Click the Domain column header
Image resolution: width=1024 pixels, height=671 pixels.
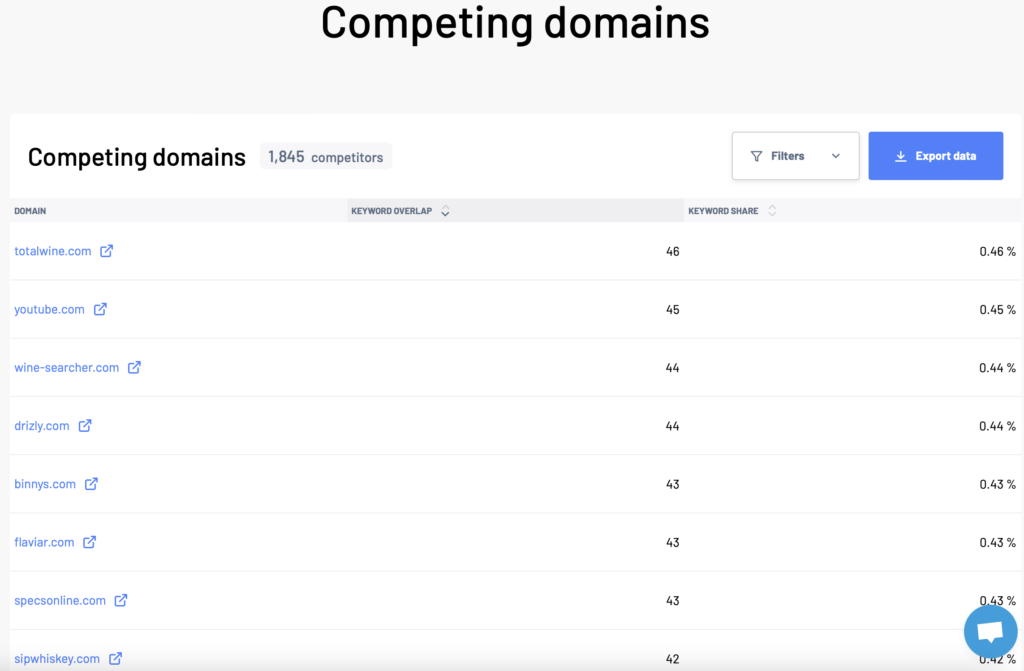click(178, 211)
